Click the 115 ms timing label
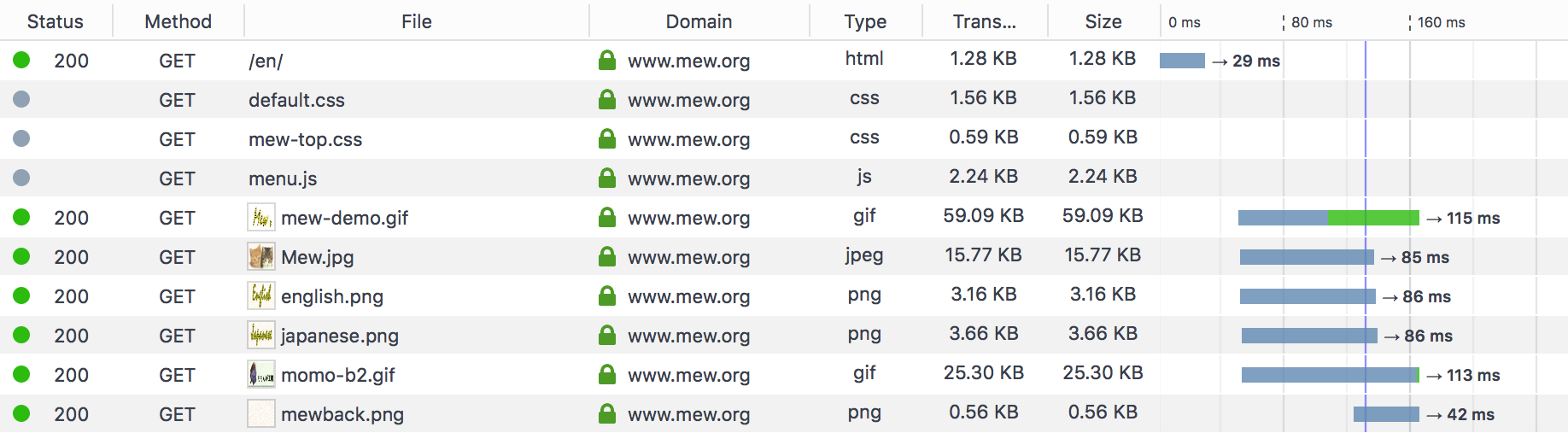 coord(1463,218)
